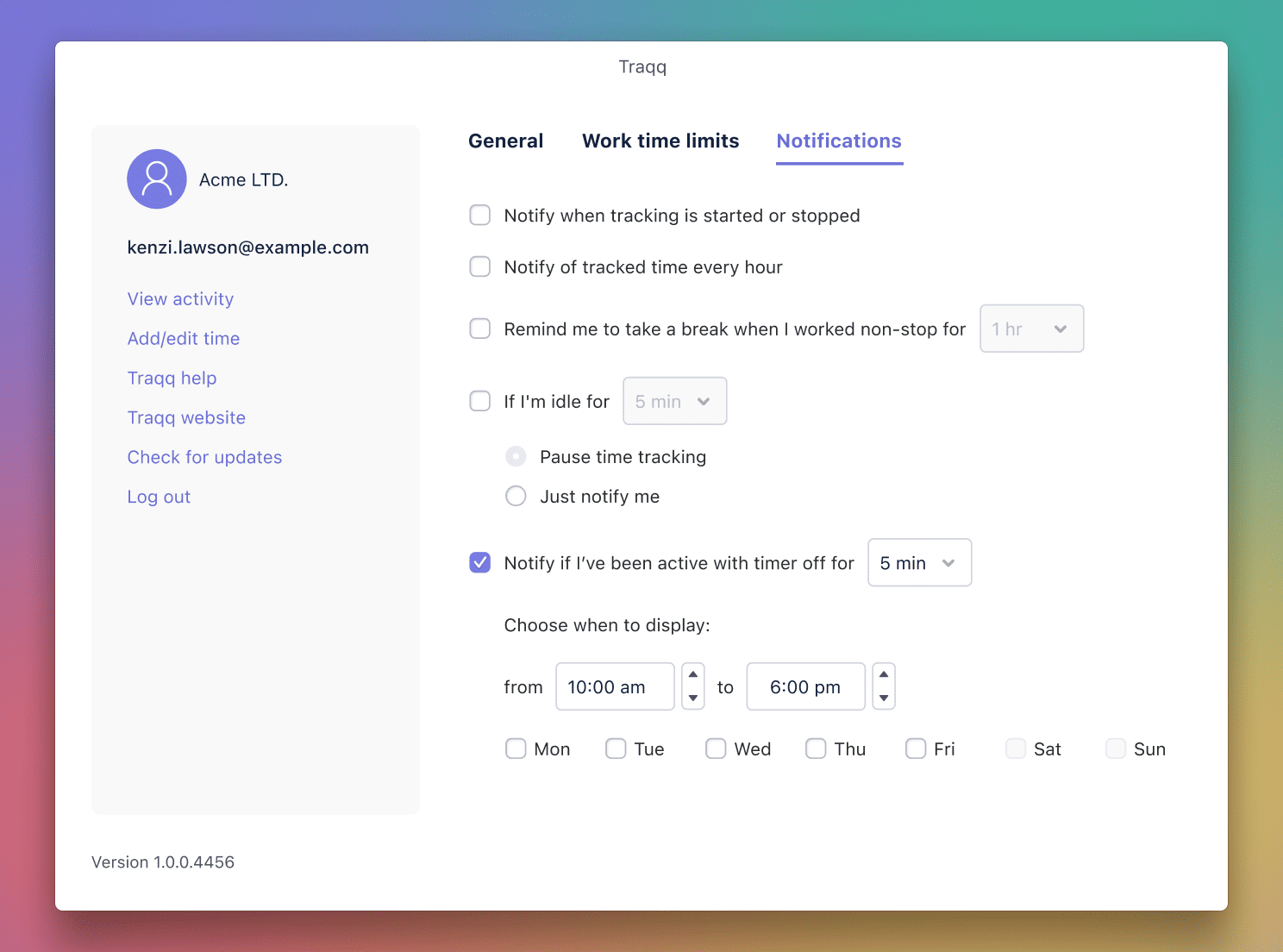1283x952 pixels.
Task: Increase the 'to' time with up arrow
Action: pos(884,674)
